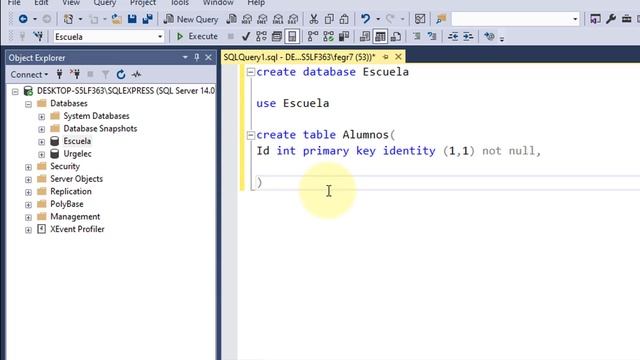
Task: Collapse the create database code block
Action: [251, 72]
